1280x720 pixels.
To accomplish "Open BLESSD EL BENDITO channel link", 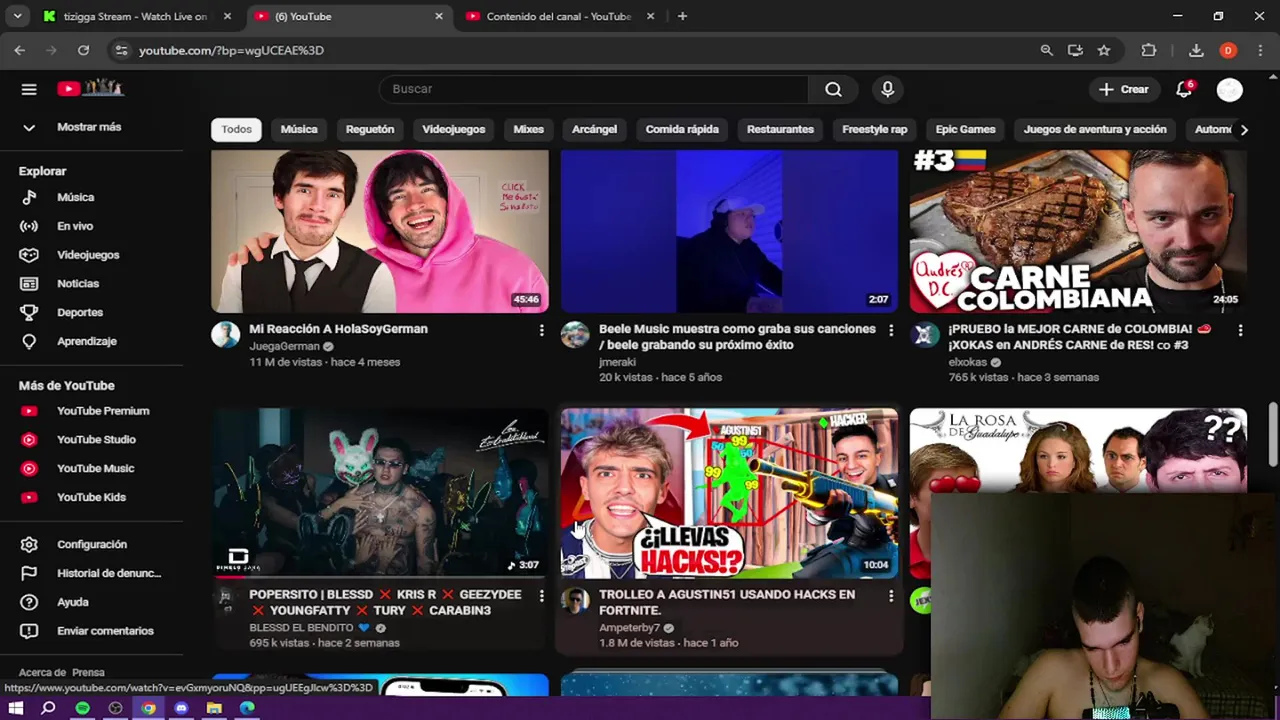I will pyautogui.click(x=301, y=628).
